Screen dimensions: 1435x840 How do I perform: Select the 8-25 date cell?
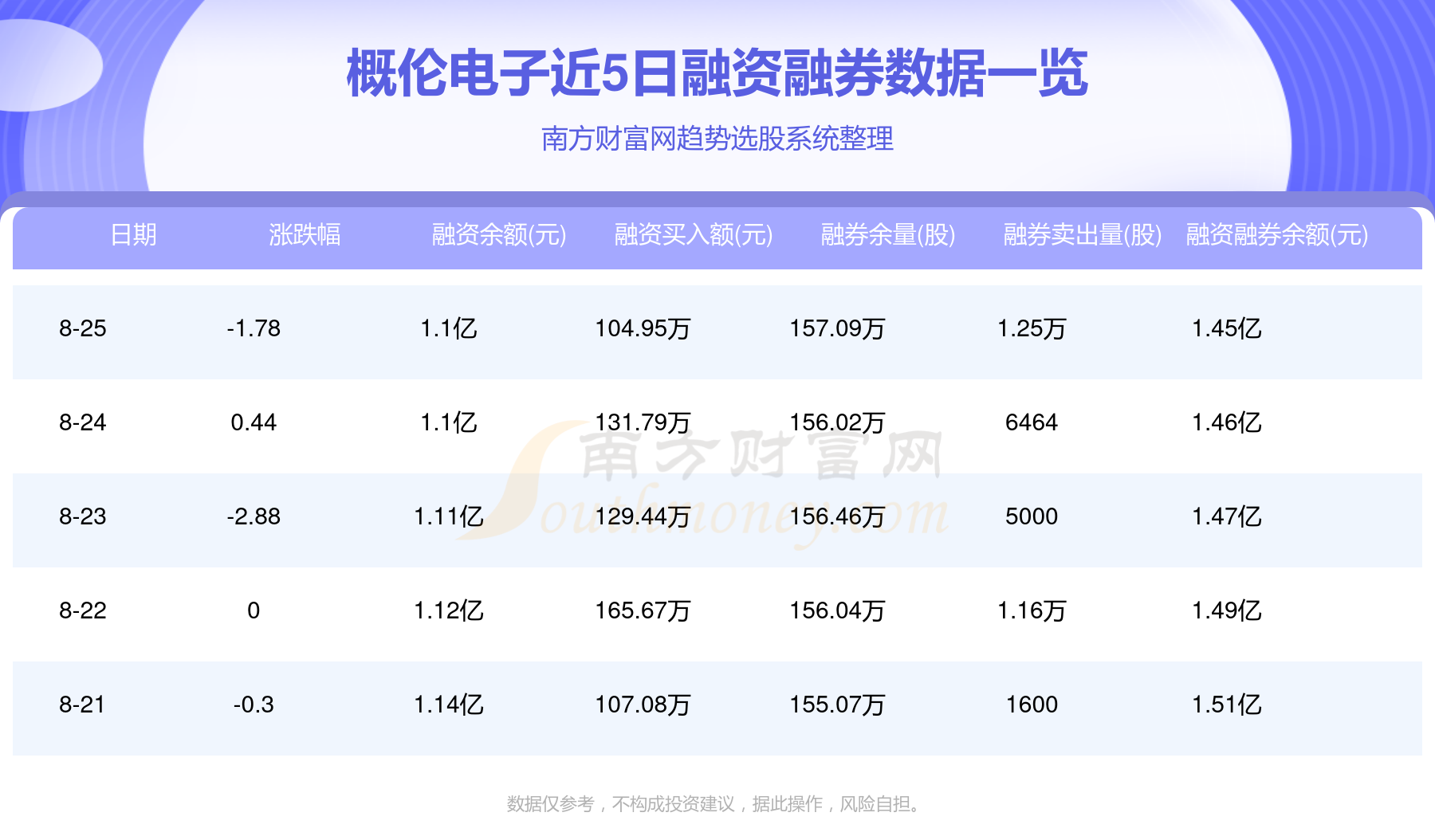tap(83, 328)
